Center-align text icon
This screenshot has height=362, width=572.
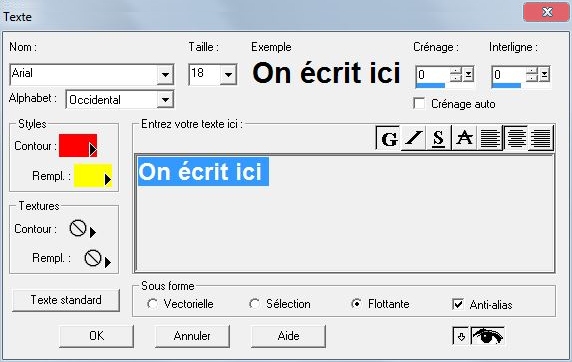pyautogui.click(x=516, y=138)
